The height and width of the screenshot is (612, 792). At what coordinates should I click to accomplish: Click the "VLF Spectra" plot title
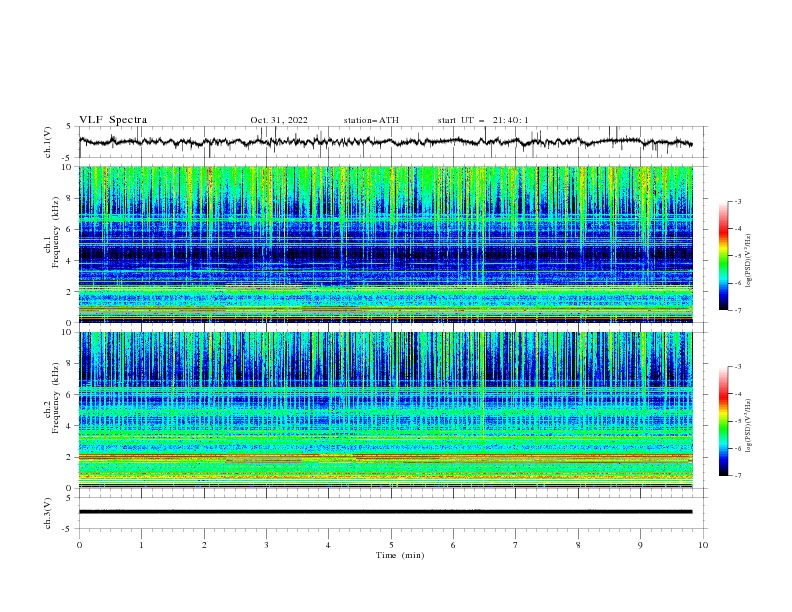click(x=113, y=120)
